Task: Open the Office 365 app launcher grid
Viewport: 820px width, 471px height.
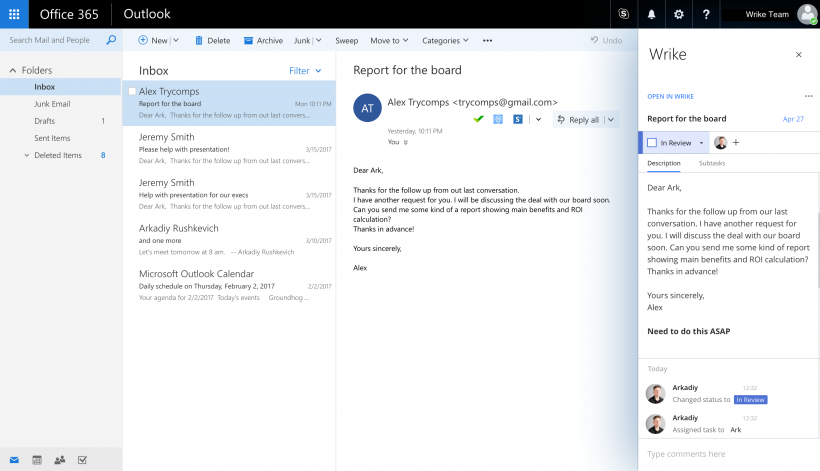Action: click(x=14, y=14)
